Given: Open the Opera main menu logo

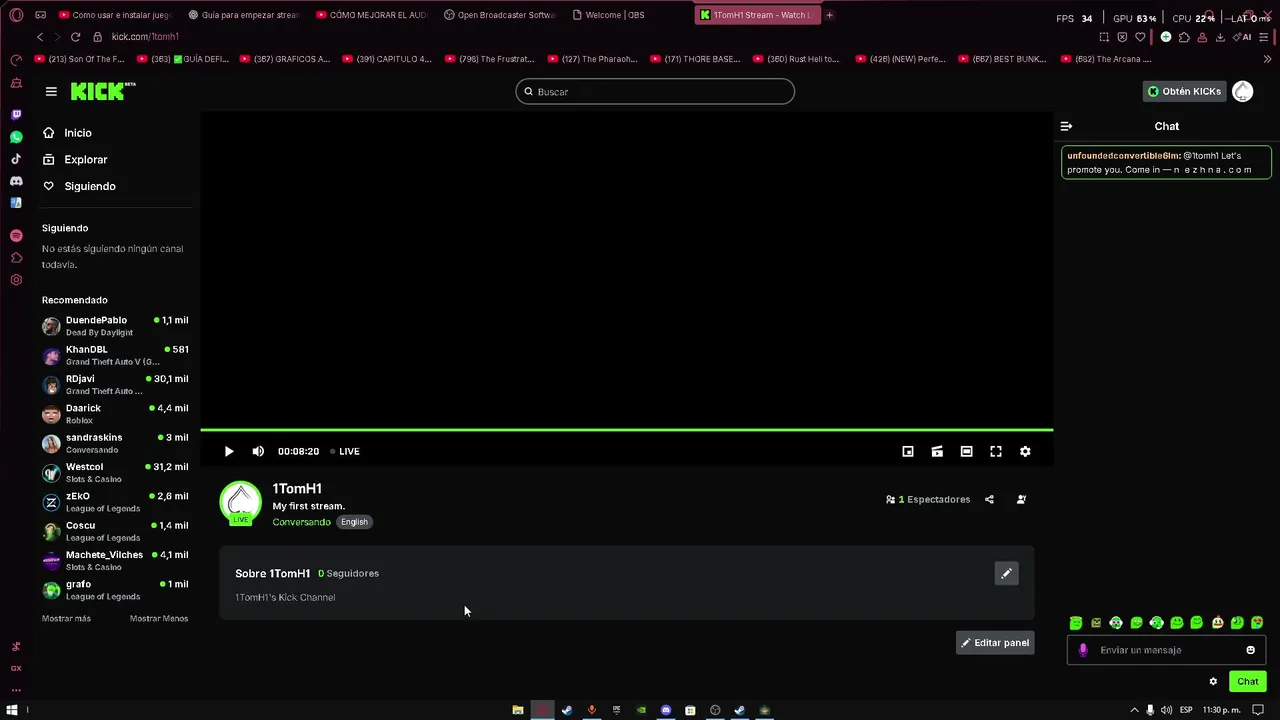Looking at the screenshot, I should click(x=16, y=15).
